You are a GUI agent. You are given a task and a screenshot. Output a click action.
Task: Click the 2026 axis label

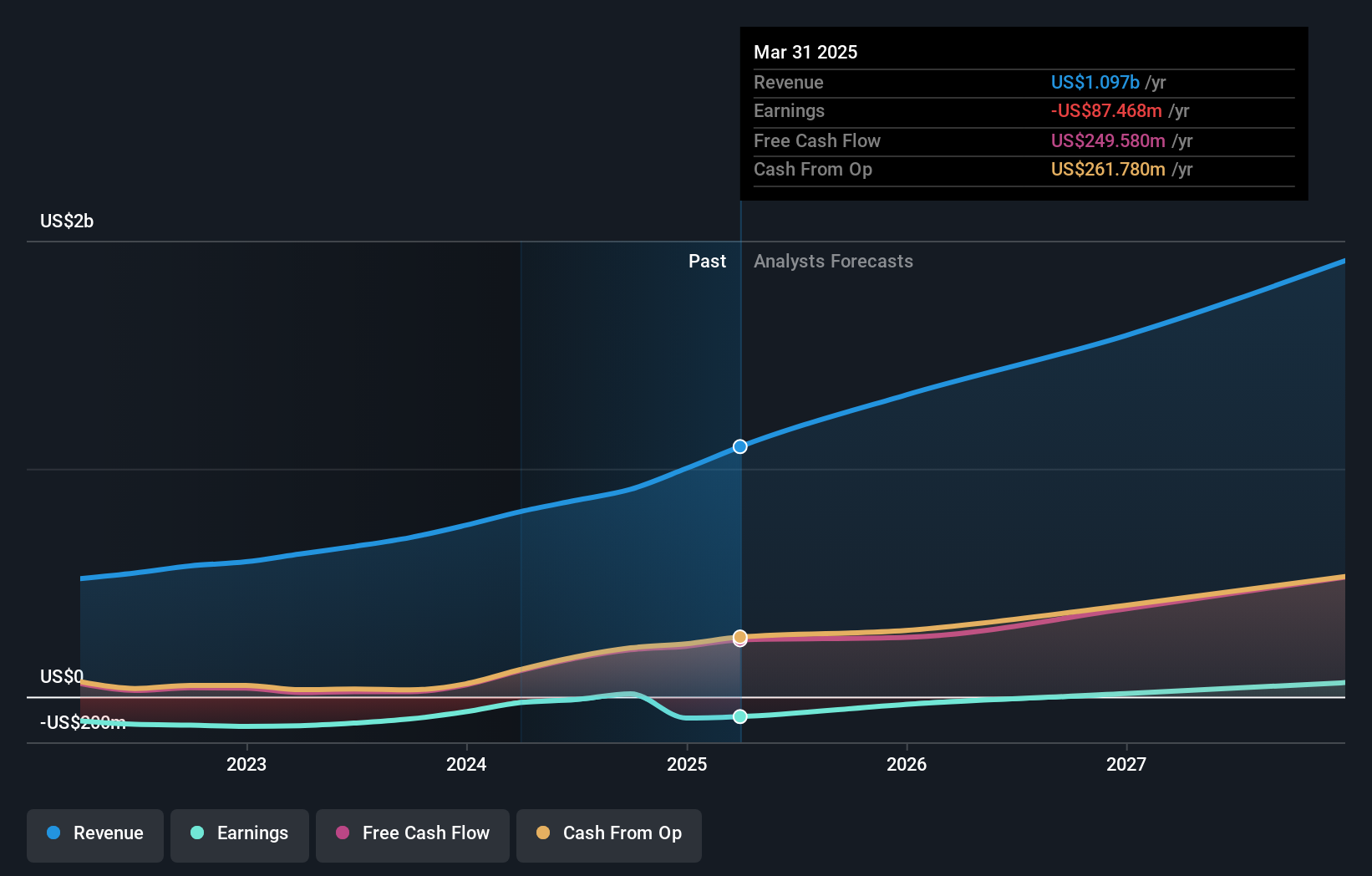[907, 764]
